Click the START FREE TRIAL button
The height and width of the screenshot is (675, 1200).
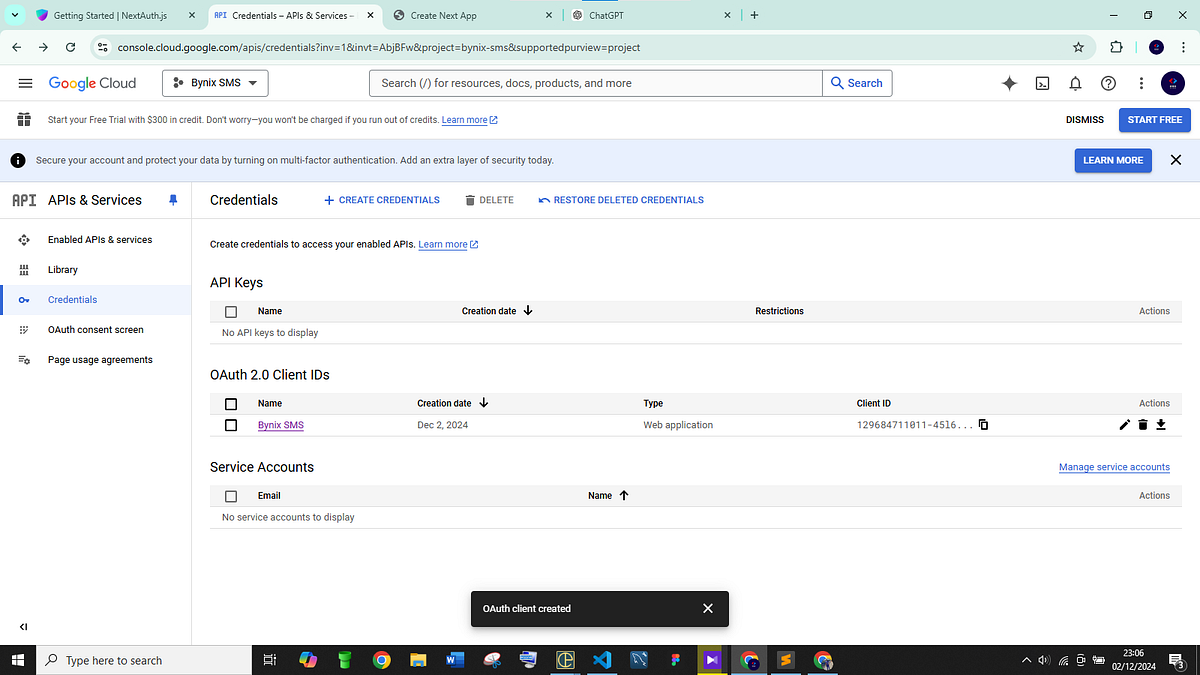pos(1154,119)
